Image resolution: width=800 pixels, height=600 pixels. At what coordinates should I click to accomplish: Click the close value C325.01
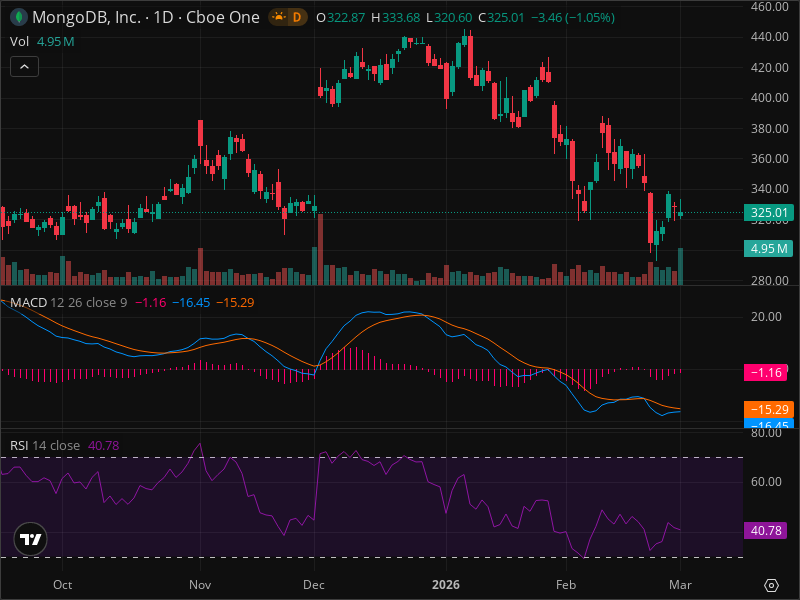tap(501, 17)
